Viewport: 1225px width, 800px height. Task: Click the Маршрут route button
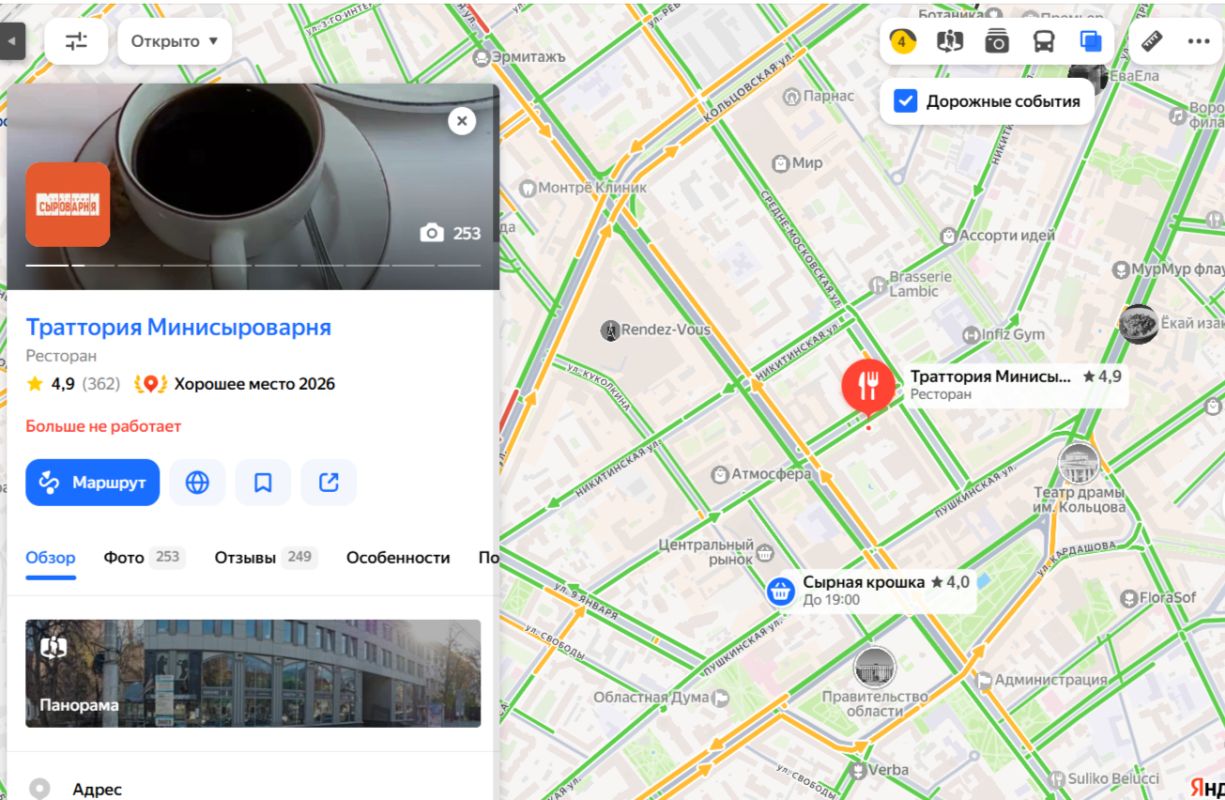[93, 483]
